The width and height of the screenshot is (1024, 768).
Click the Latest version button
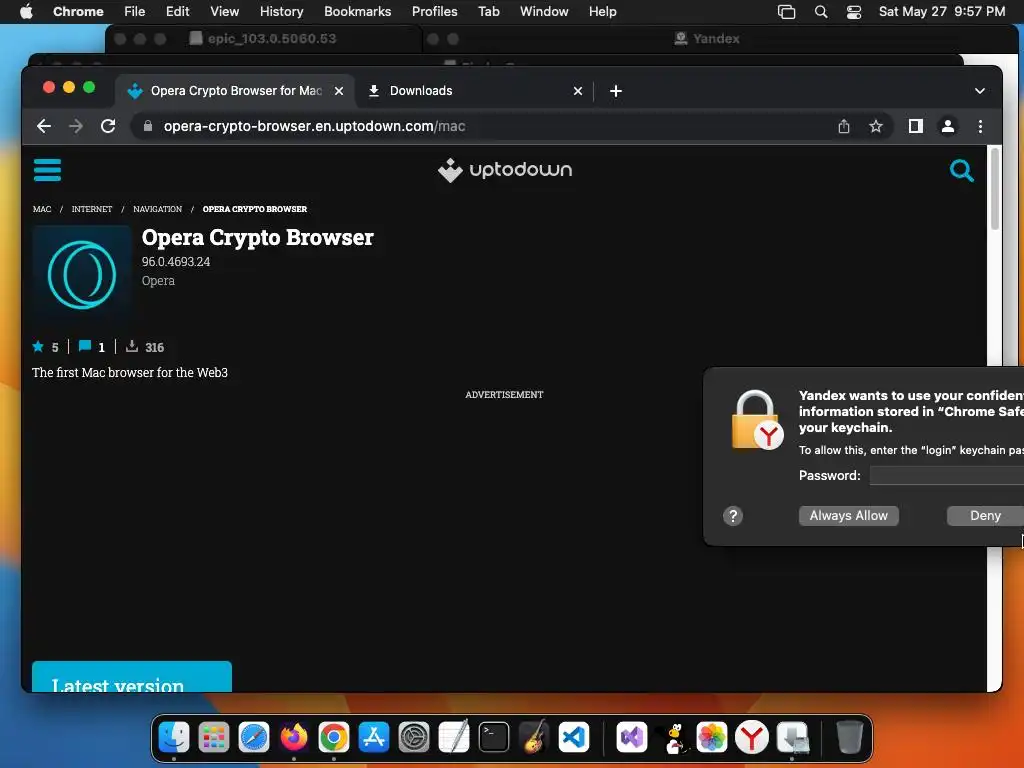point(132,677)
